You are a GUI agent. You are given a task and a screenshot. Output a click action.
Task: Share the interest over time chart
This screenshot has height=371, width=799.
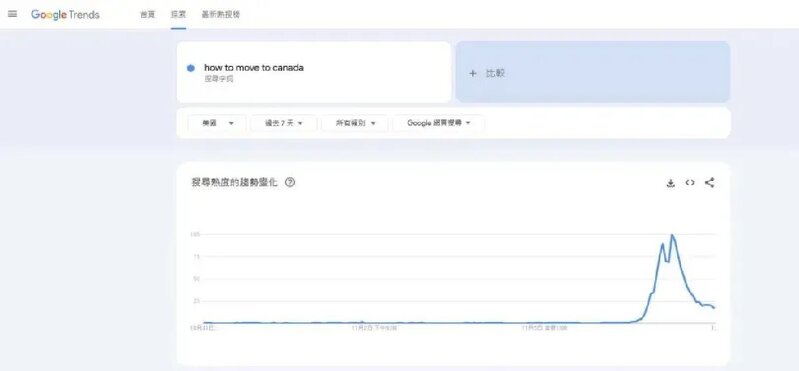(x=709, y=182)
